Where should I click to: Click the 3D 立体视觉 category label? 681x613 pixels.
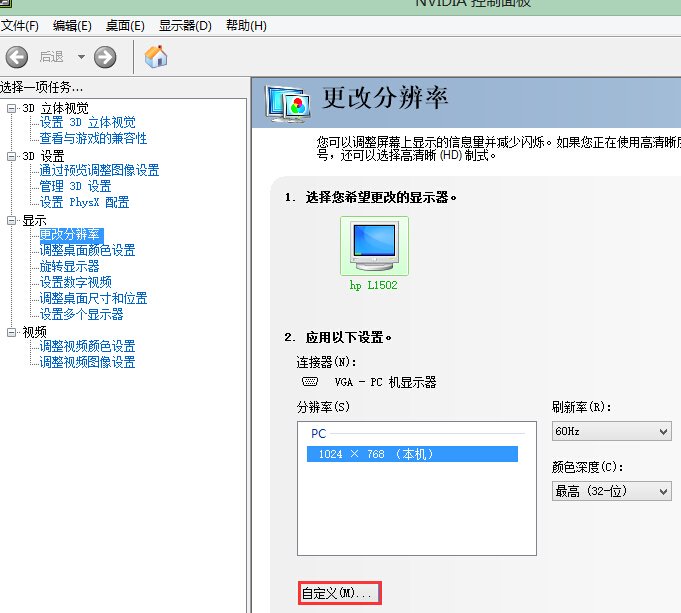(55, 108)
